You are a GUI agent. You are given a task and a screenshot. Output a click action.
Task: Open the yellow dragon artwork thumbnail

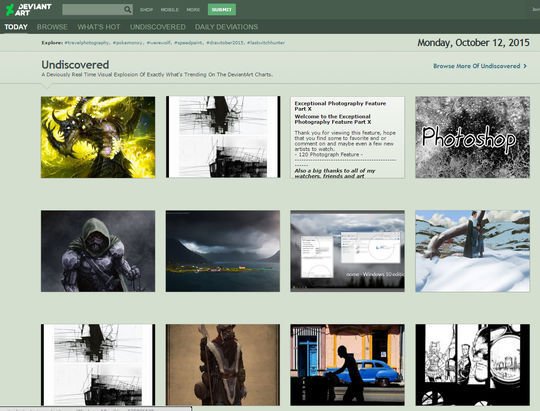coord(98,137)
